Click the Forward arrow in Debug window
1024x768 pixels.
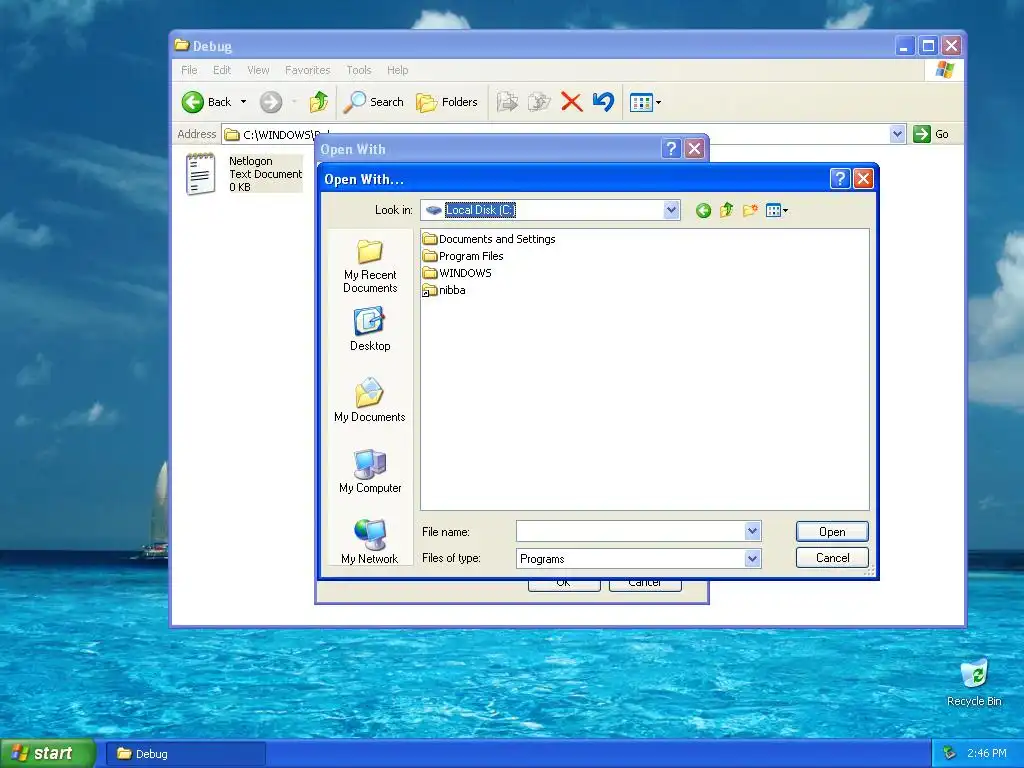point(270,102)
